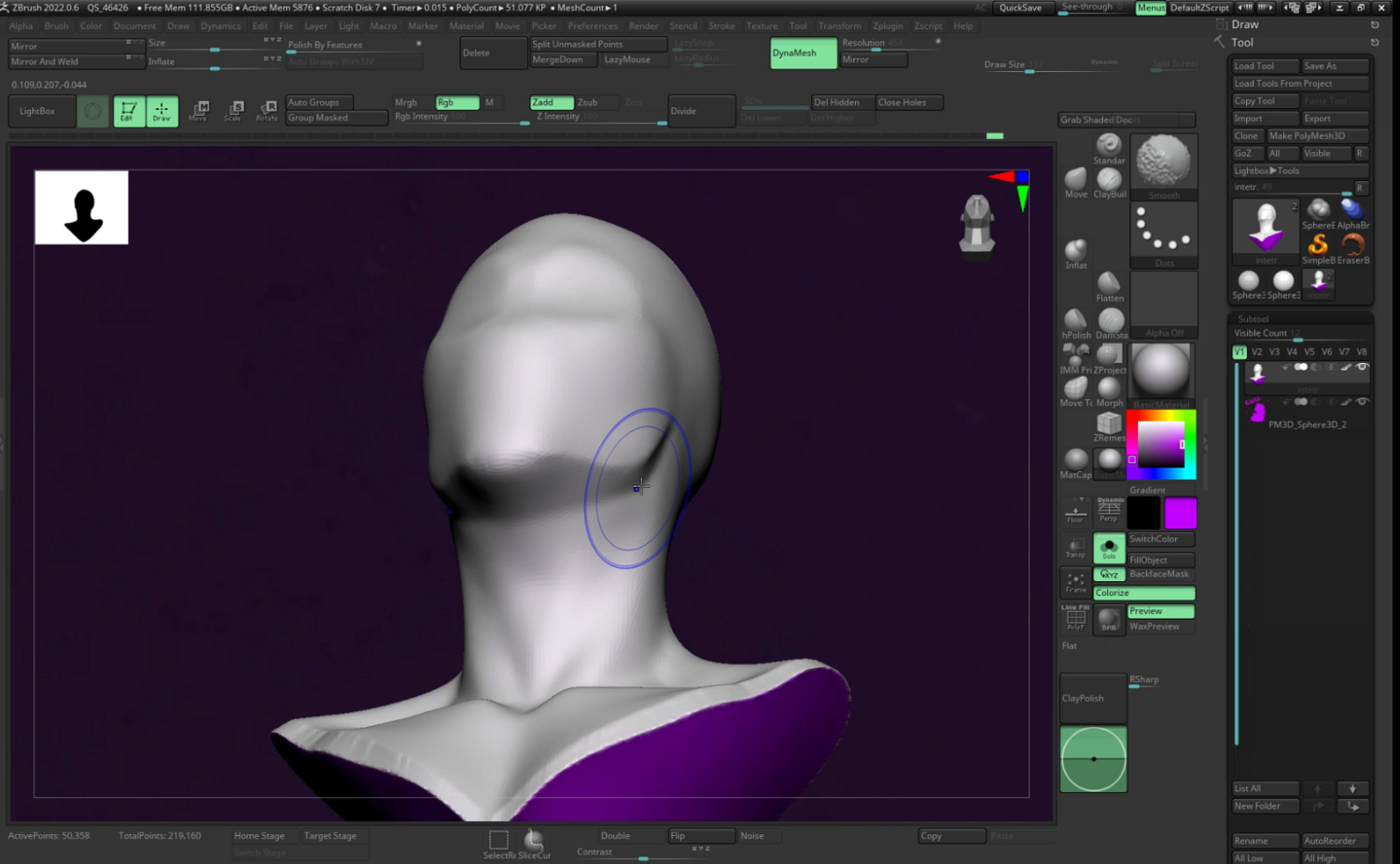Select the IMM Primitives brush
Screen dimensions: 1400x864
coord(1076,359)
